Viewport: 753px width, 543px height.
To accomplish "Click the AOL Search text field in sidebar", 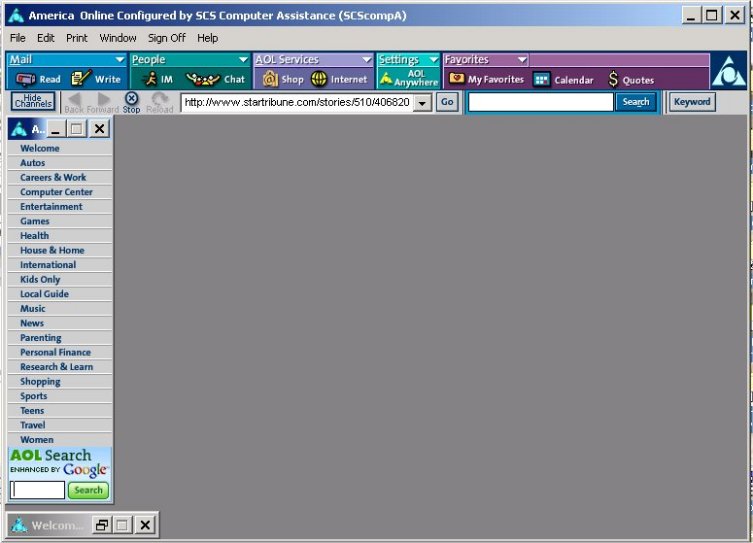I will click(x=38, y=490).
